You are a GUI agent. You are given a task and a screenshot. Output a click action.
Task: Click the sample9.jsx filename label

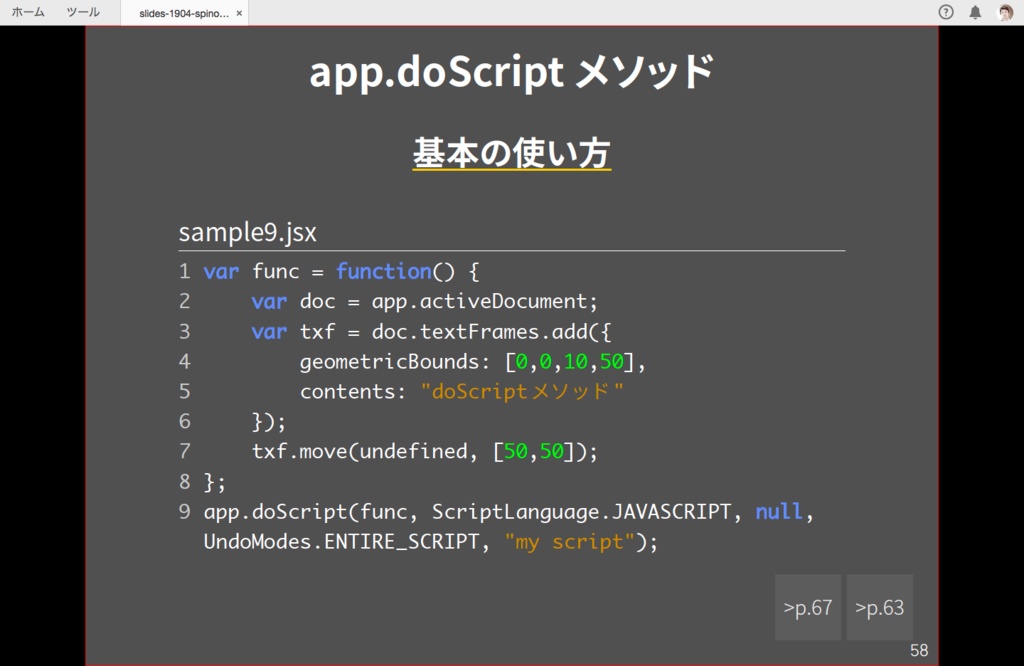[x=247, y=232]
